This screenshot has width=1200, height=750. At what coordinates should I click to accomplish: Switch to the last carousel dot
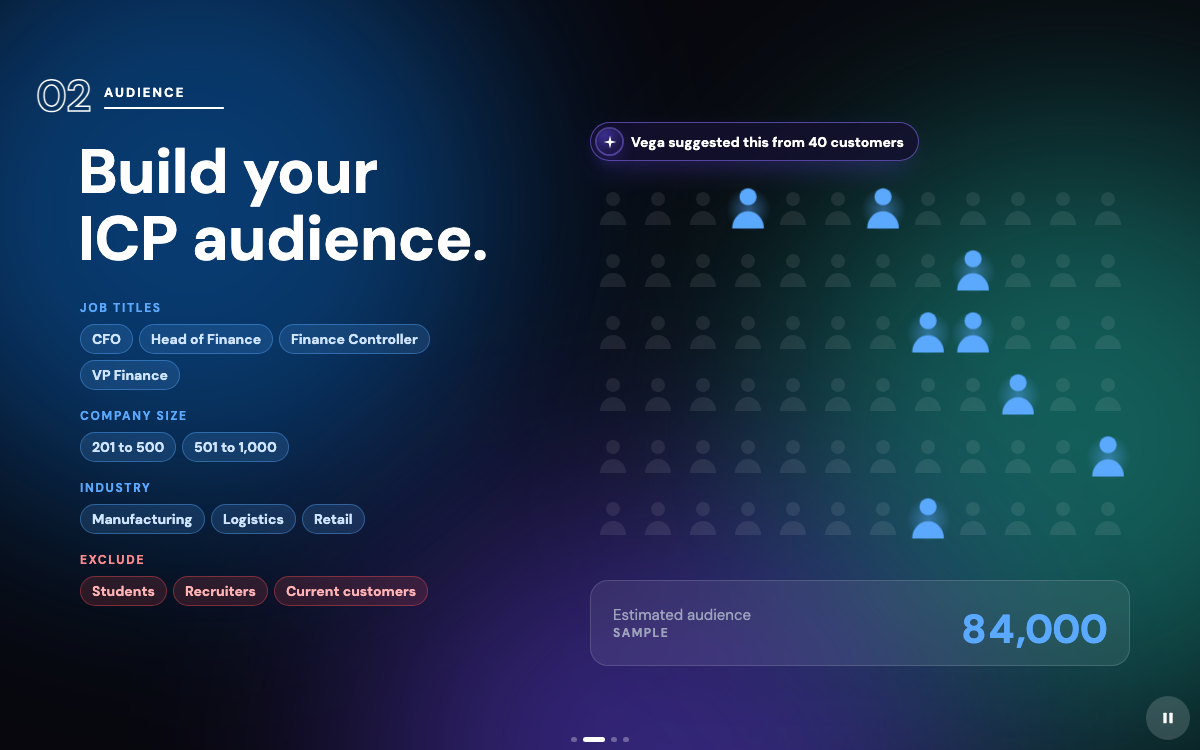coord(626,740)
